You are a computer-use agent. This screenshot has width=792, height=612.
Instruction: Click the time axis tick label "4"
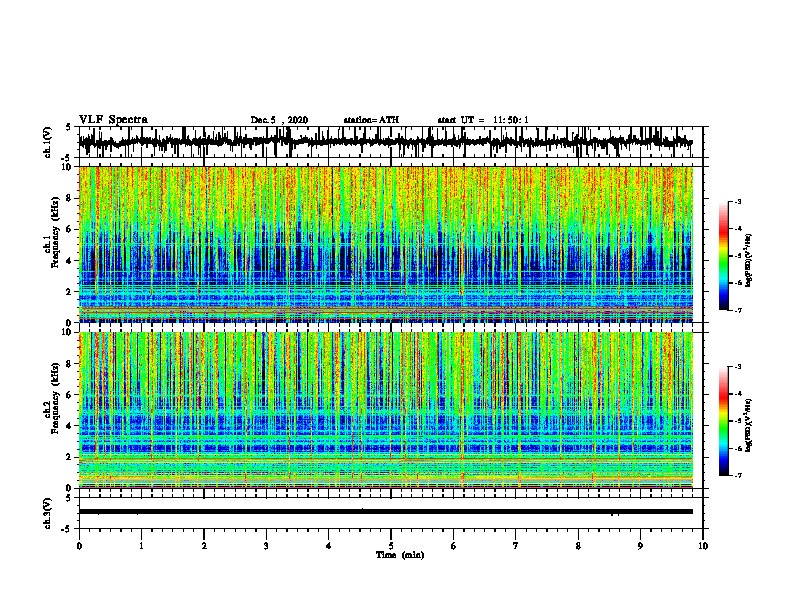[x=328, y=546]
